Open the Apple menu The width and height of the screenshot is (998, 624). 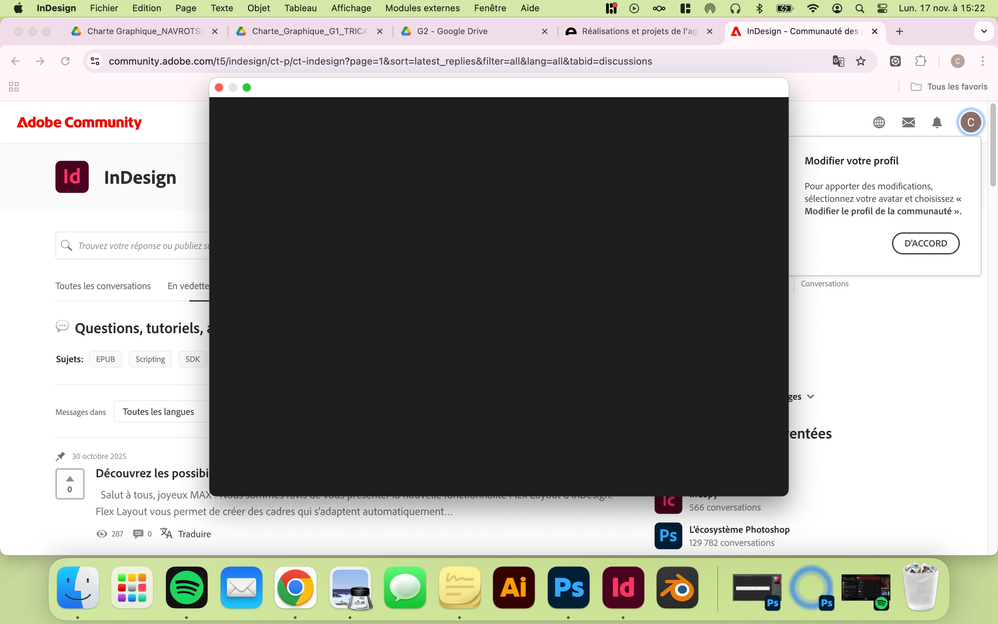(x=18, y=8)
